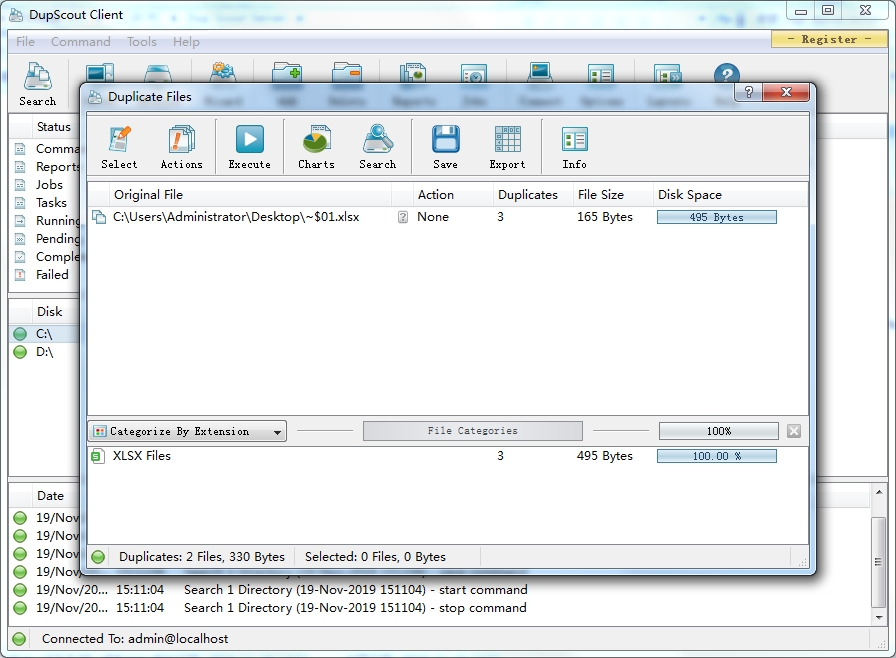Viewport: 896px width, 658px height.
Task: Click the Jobs status item
Action: [49, 185]
